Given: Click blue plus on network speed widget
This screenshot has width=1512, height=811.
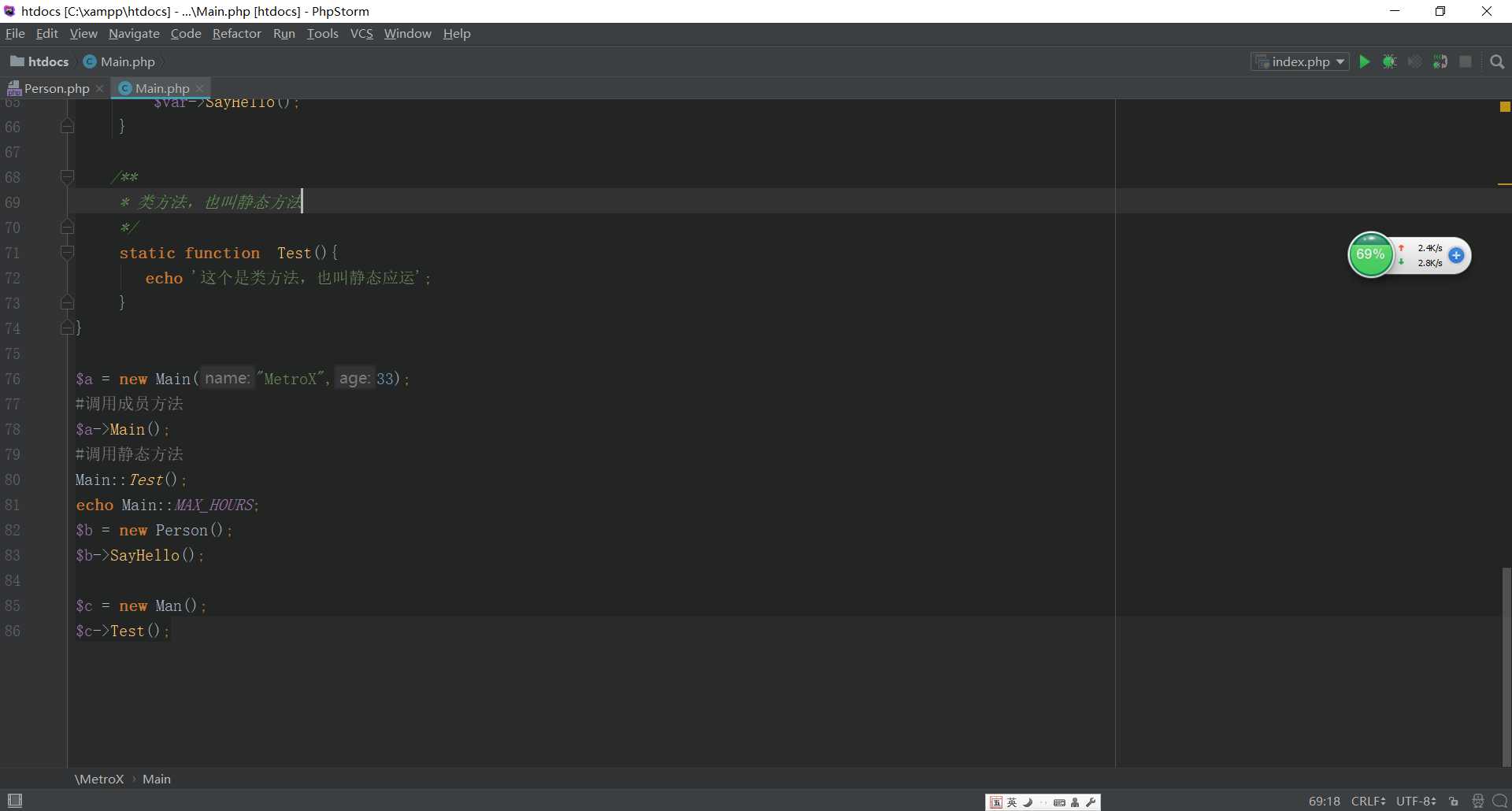Looking at the screenshot, I should (1456, 255).
